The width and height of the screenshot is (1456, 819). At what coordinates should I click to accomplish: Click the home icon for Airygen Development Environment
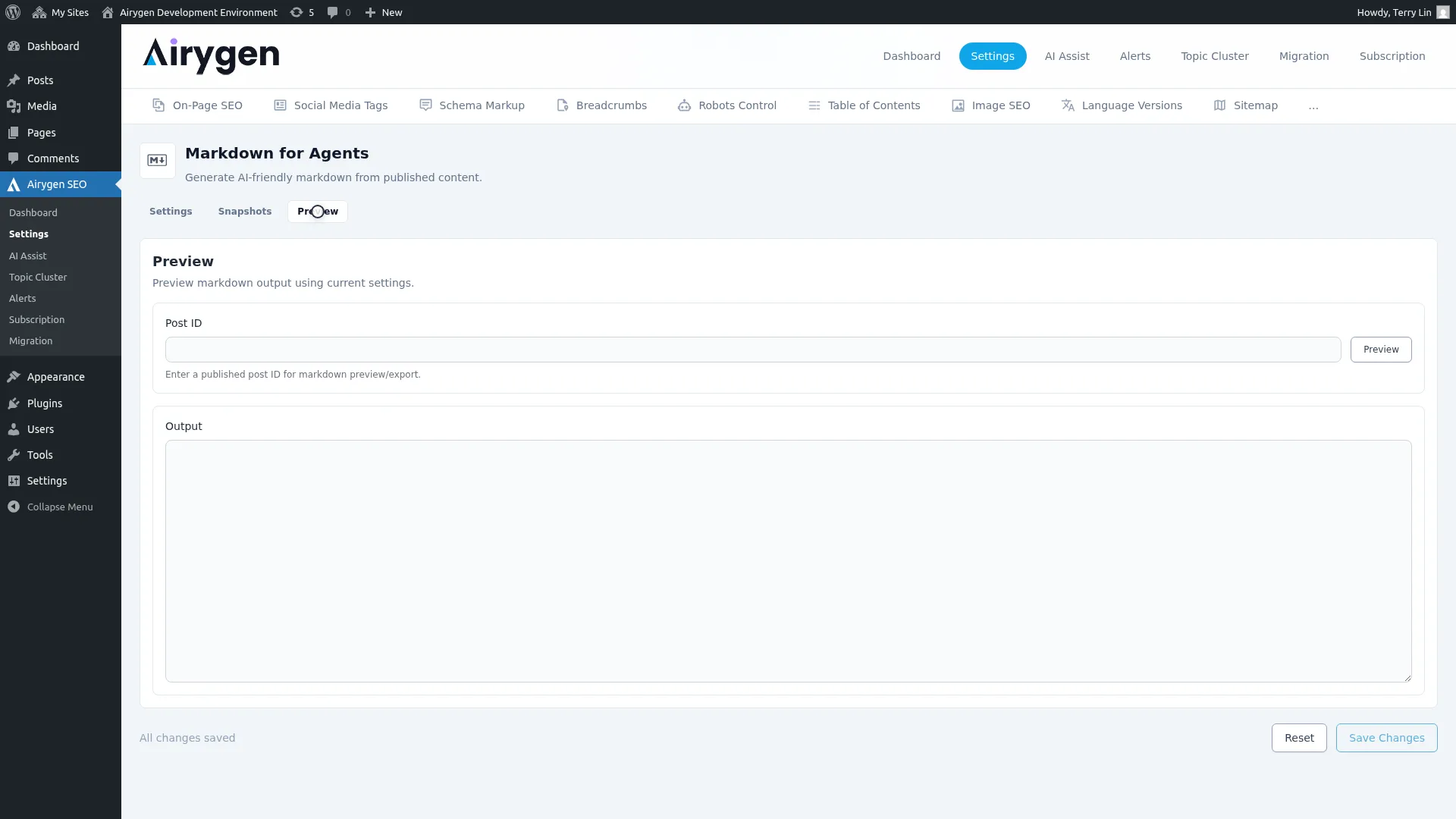108,12
